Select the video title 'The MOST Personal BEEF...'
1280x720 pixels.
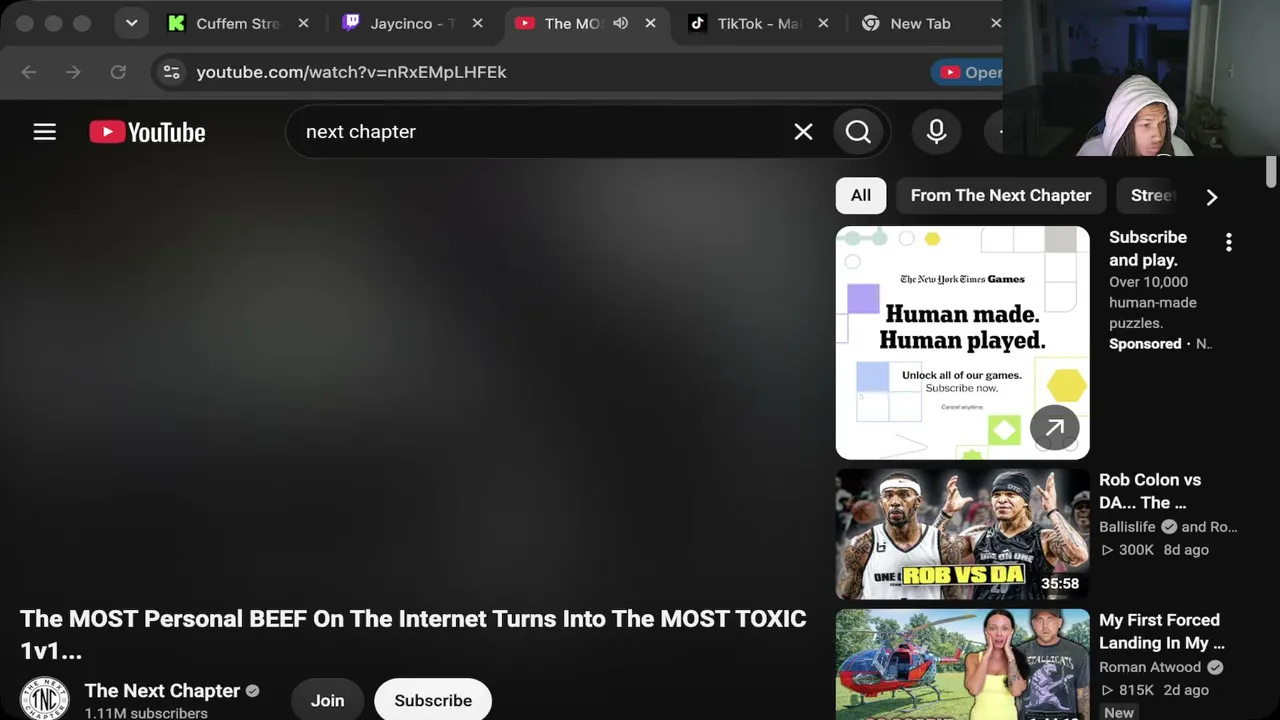pyautogui.click(x=413, y=634)
